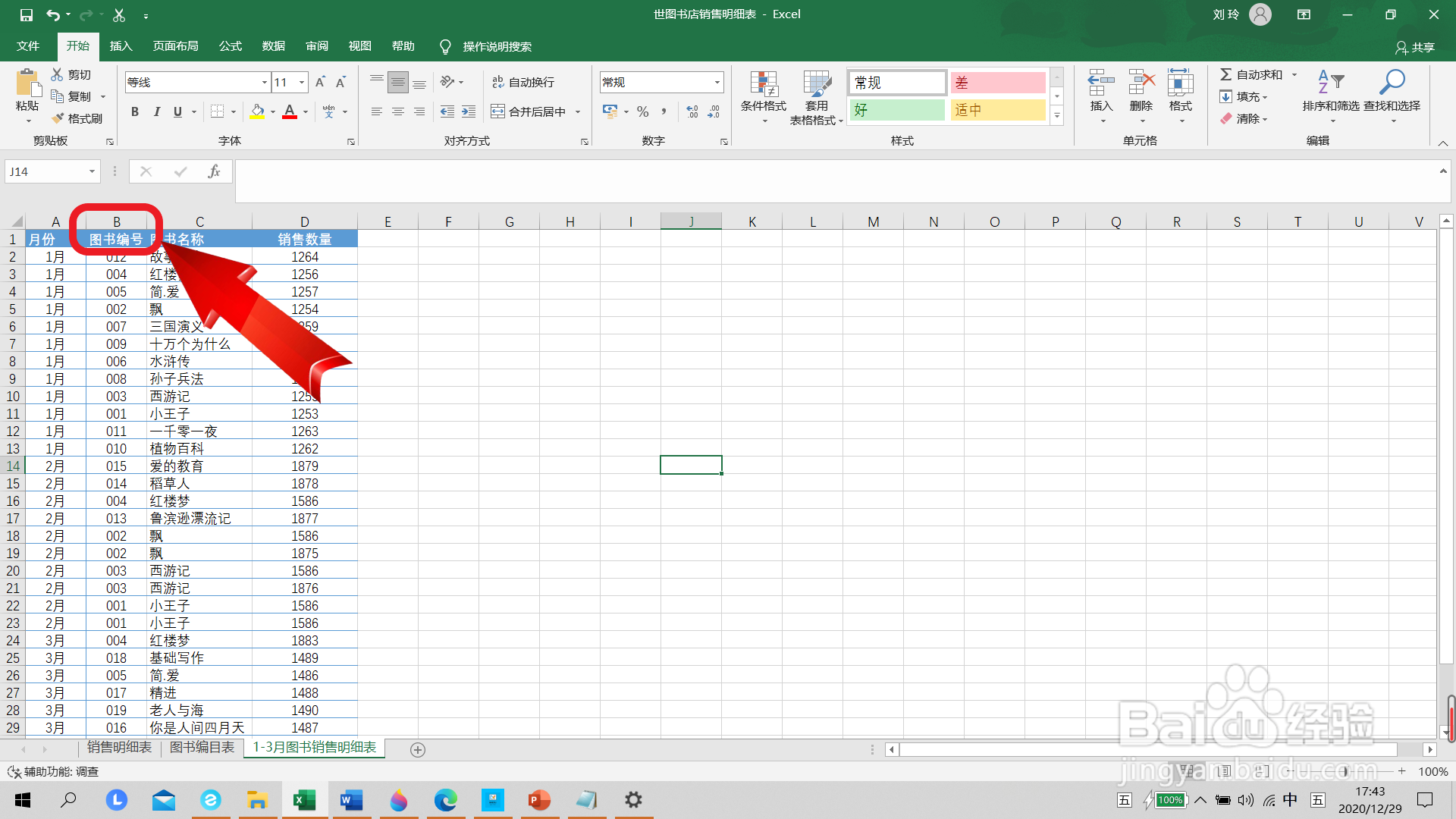
Task: Click the decrease decimal icon
Action: 714,111
